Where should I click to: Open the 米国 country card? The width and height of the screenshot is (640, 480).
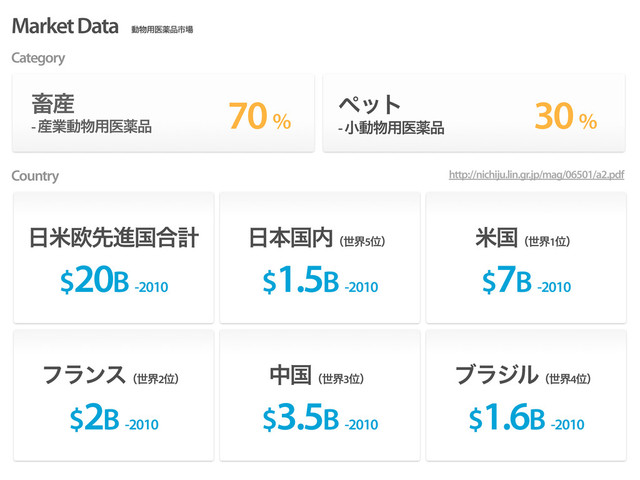526,258
